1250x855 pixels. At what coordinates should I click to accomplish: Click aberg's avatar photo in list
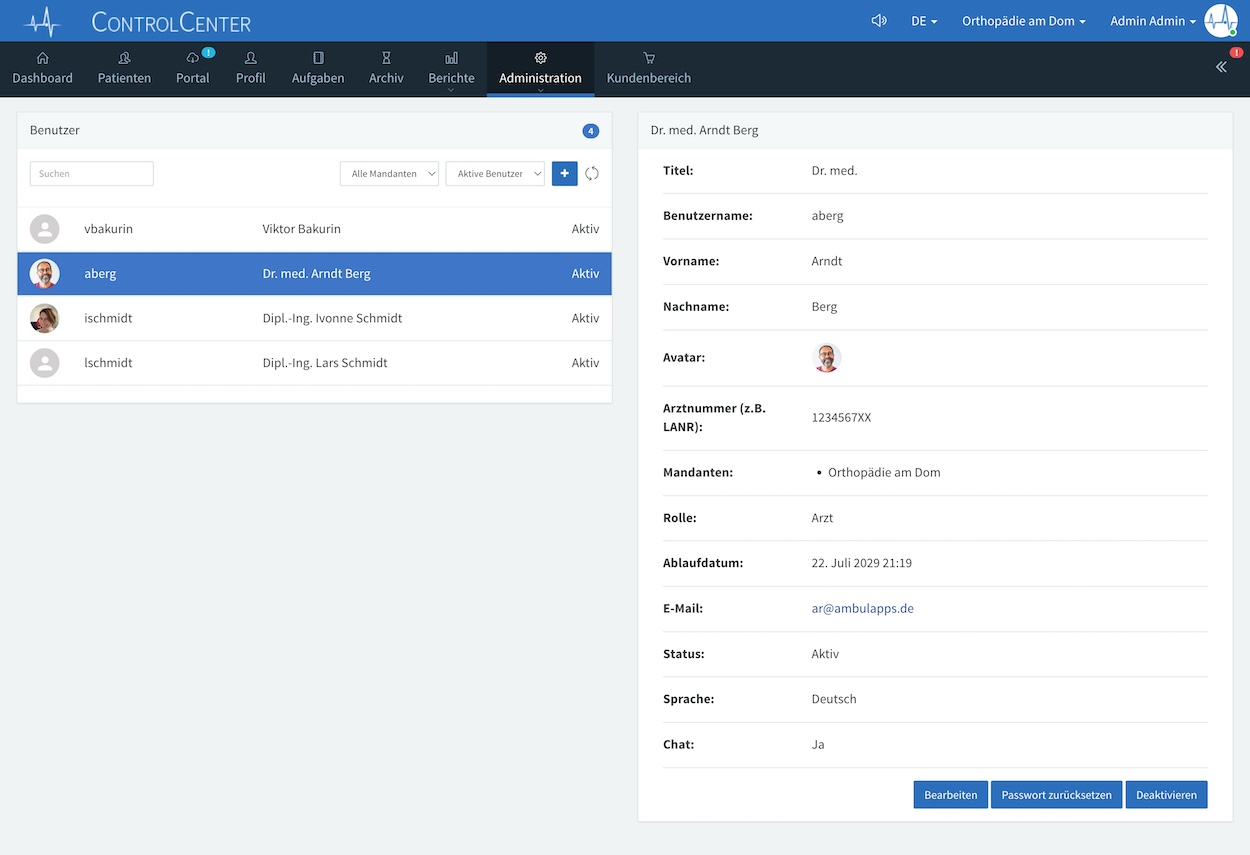coord(45,274)
